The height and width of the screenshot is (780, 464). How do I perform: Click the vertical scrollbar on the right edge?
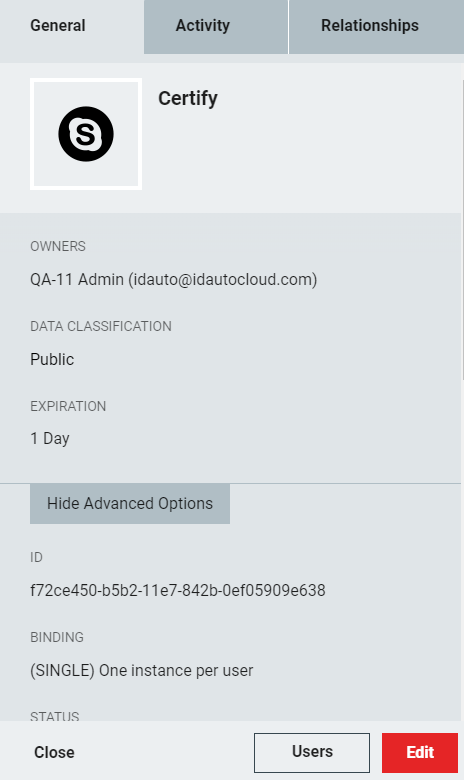(x=463, y=229)
